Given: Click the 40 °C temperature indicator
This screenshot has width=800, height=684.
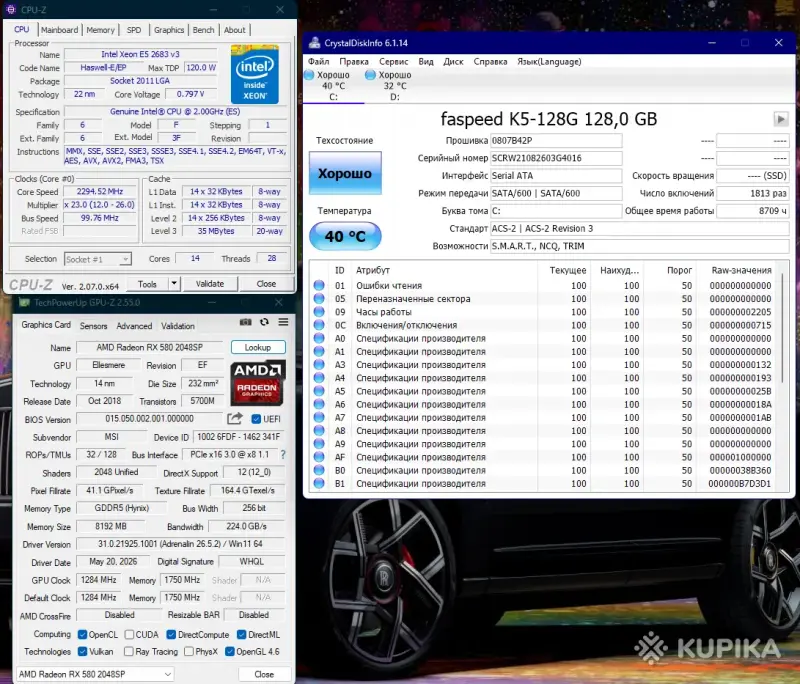Looking at the screenshot, I should pyautogui.click(x=345, y=236).
